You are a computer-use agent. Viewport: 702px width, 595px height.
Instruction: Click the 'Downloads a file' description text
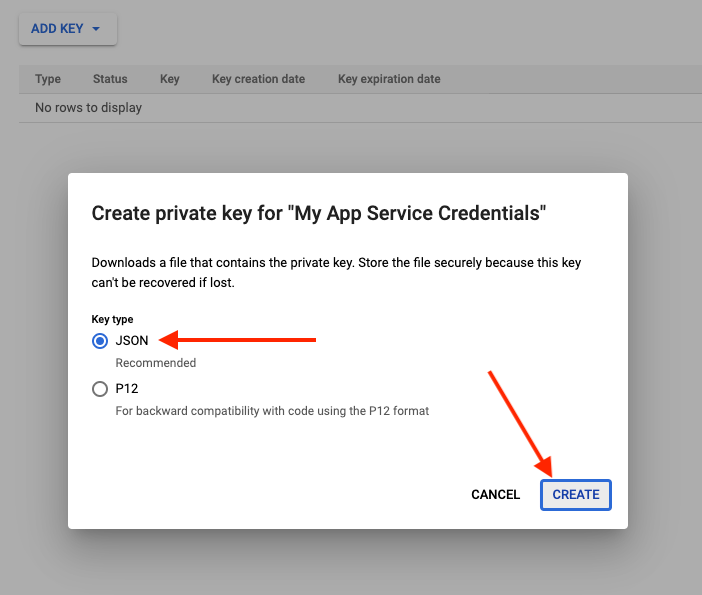(336, 272)
